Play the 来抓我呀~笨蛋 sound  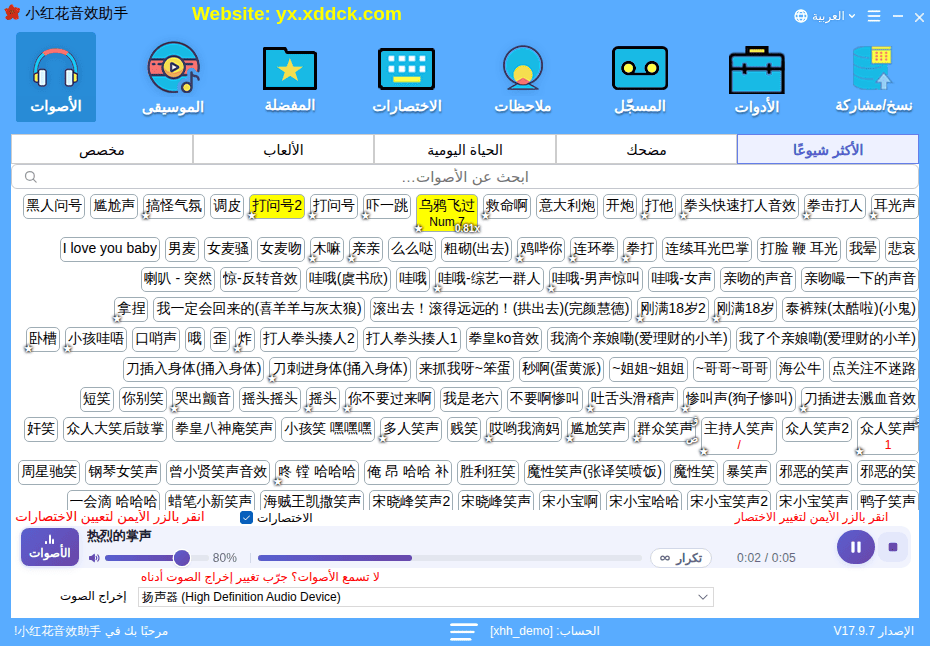tap(464, 369)
